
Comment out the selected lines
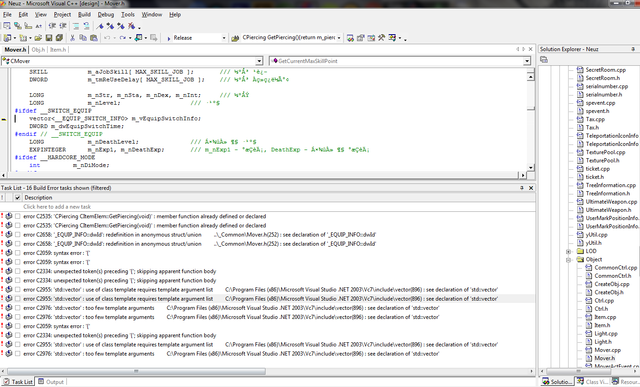pos(76,26)
